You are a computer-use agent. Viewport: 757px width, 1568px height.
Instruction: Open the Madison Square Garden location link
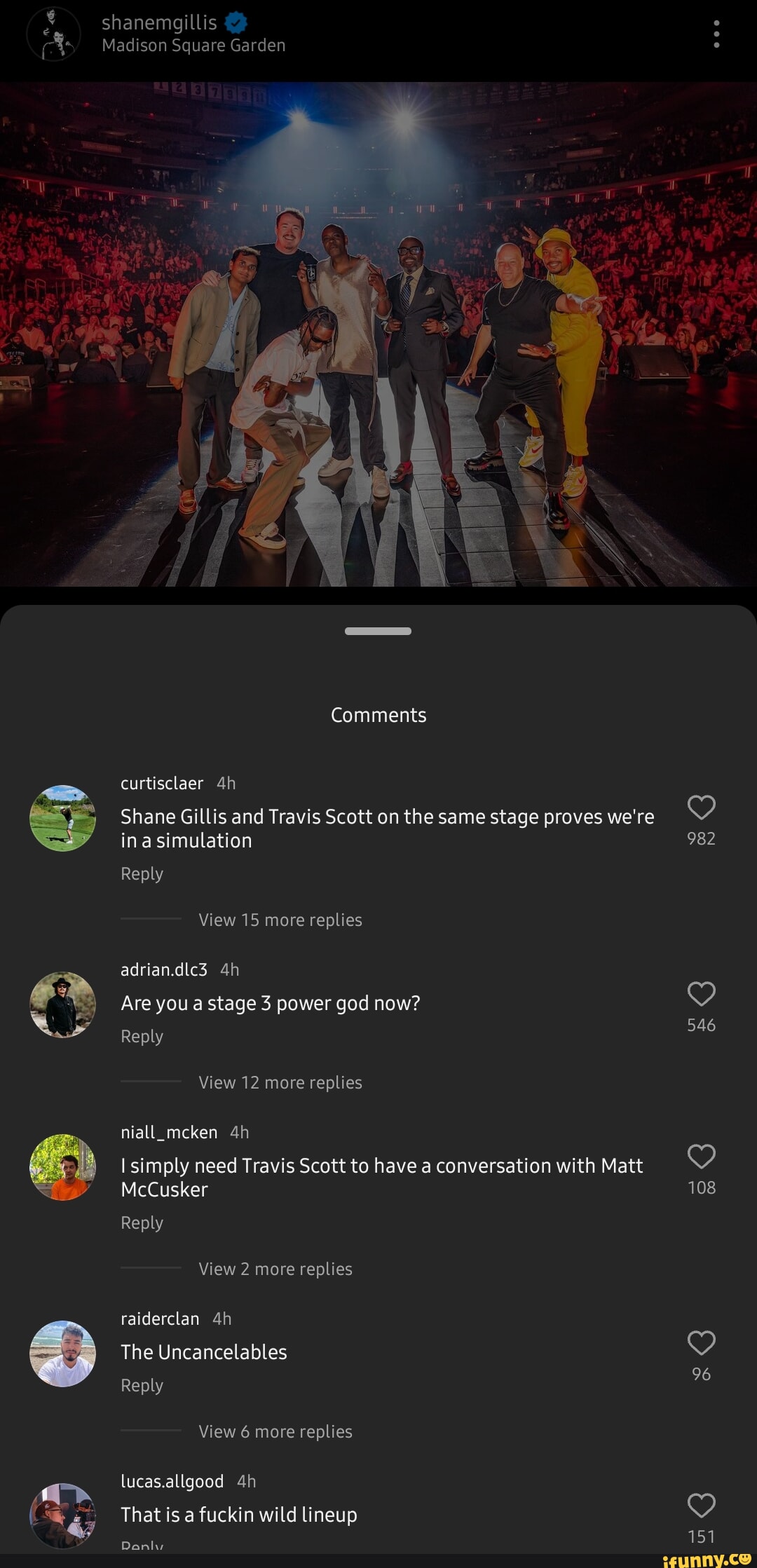[193, 46]
